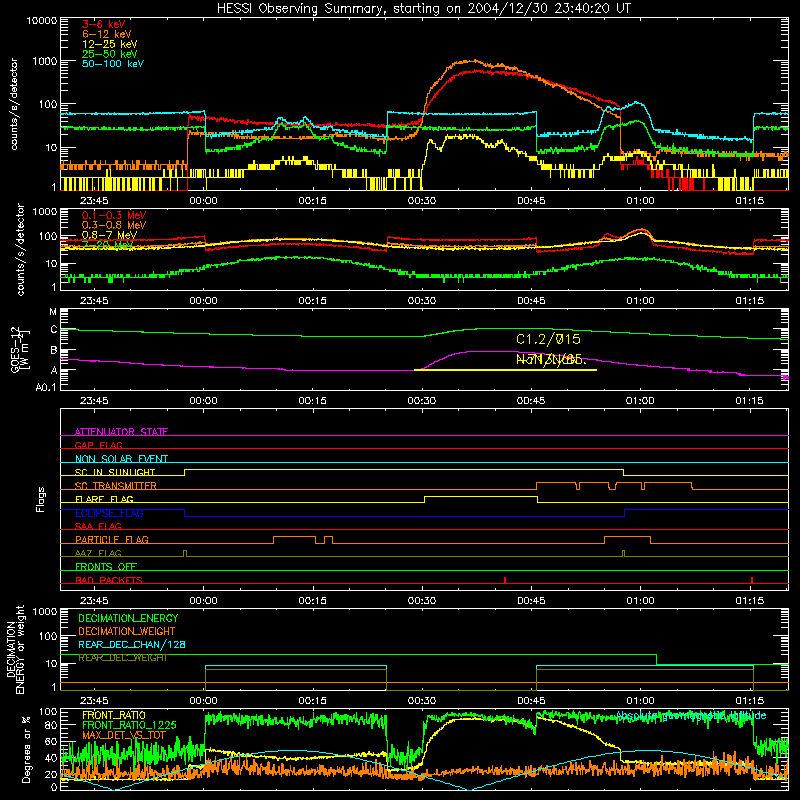Click first red BAD_PACKETS tick near 00:41
This screenshot has height=800, width=800.
(x=505, y=580)
